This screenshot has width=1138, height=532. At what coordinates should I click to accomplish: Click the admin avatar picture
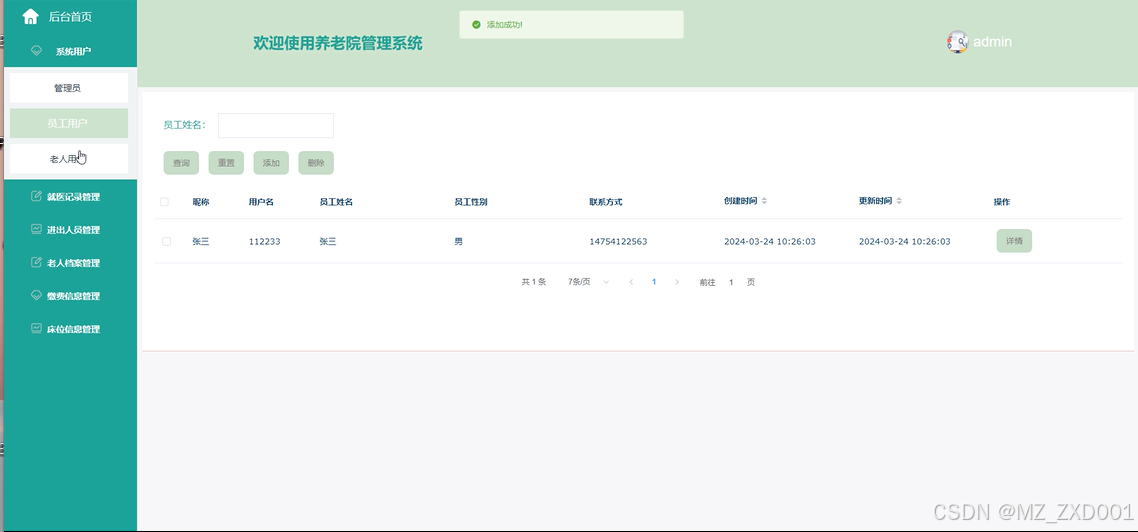pyautogui.click(x=957, y=42)
